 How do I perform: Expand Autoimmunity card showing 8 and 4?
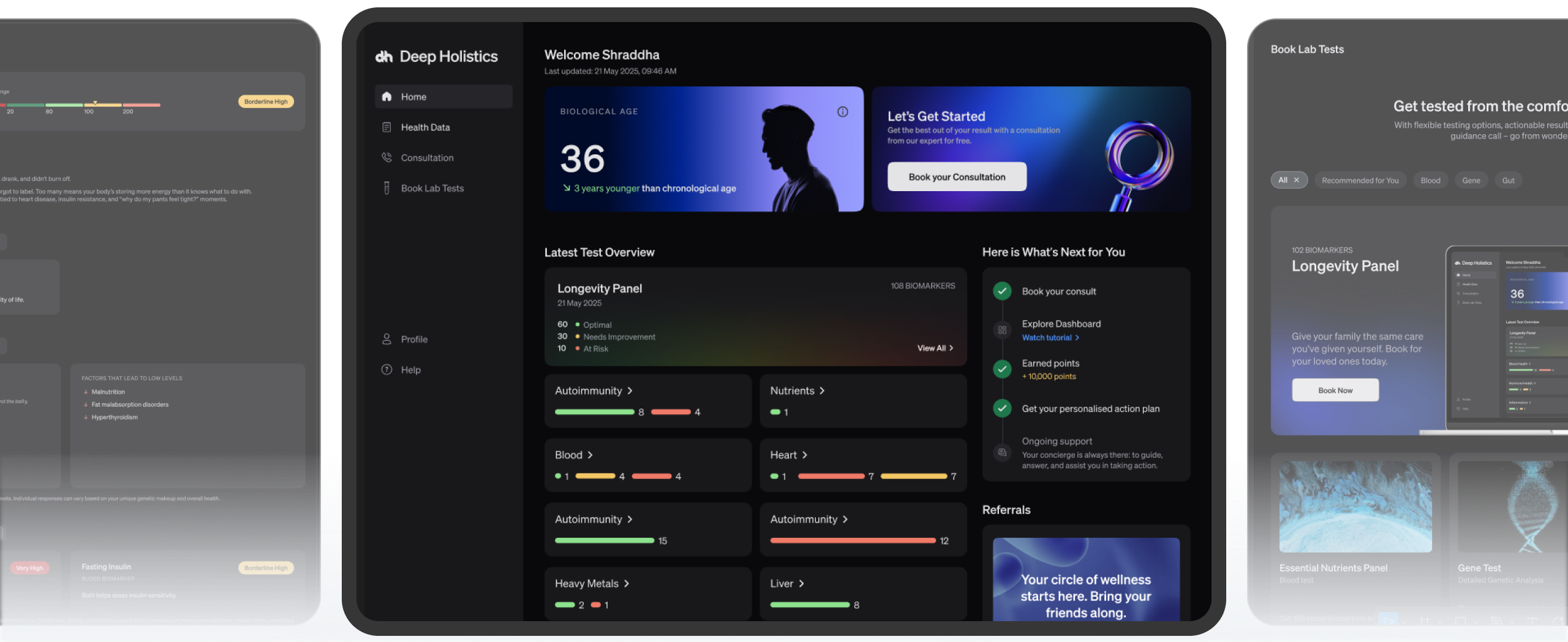coord(630,391)
